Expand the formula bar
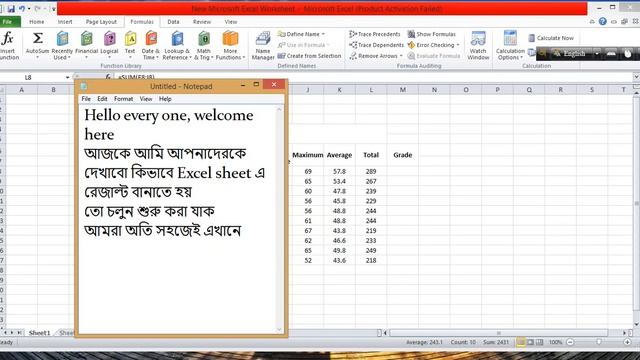The height and width of the screenshot is (360, 640). 636,77
